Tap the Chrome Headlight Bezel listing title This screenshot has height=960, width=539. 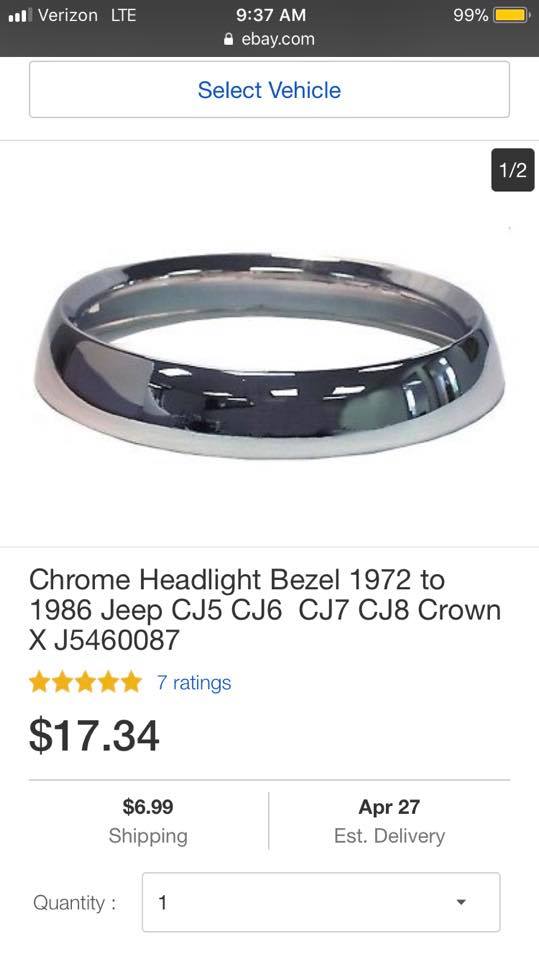[x=265, y=610]
